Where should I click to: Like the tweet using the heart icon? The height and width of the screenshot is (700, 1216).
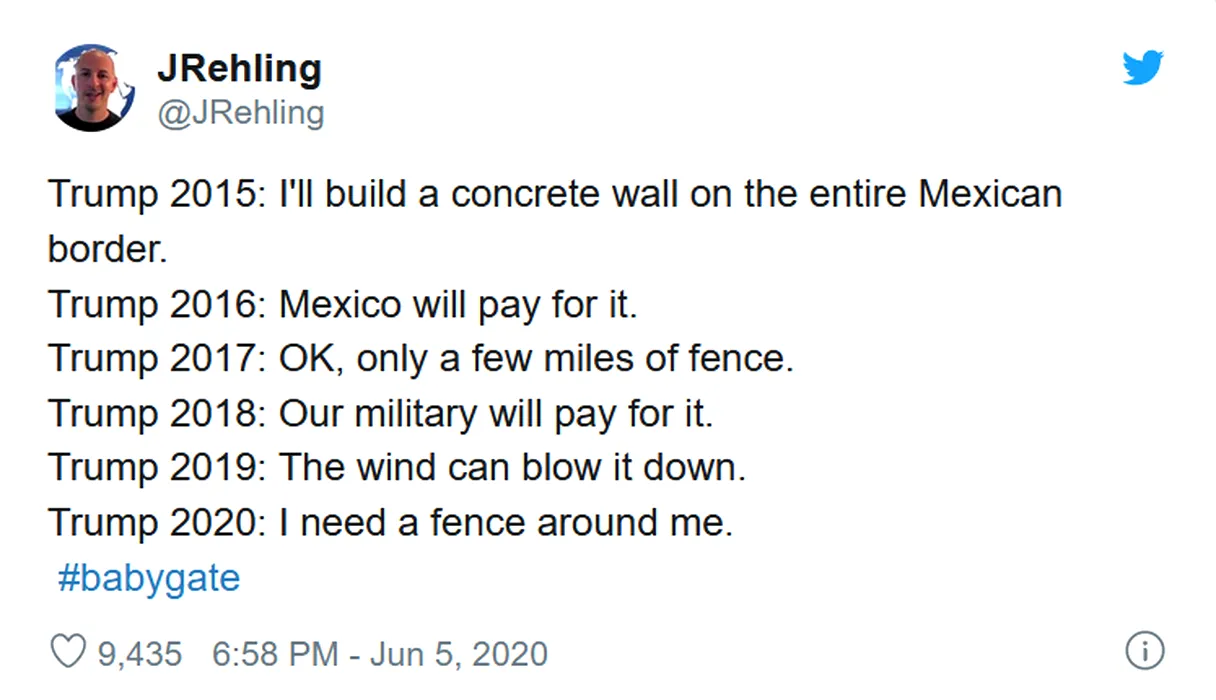[68, 652]
